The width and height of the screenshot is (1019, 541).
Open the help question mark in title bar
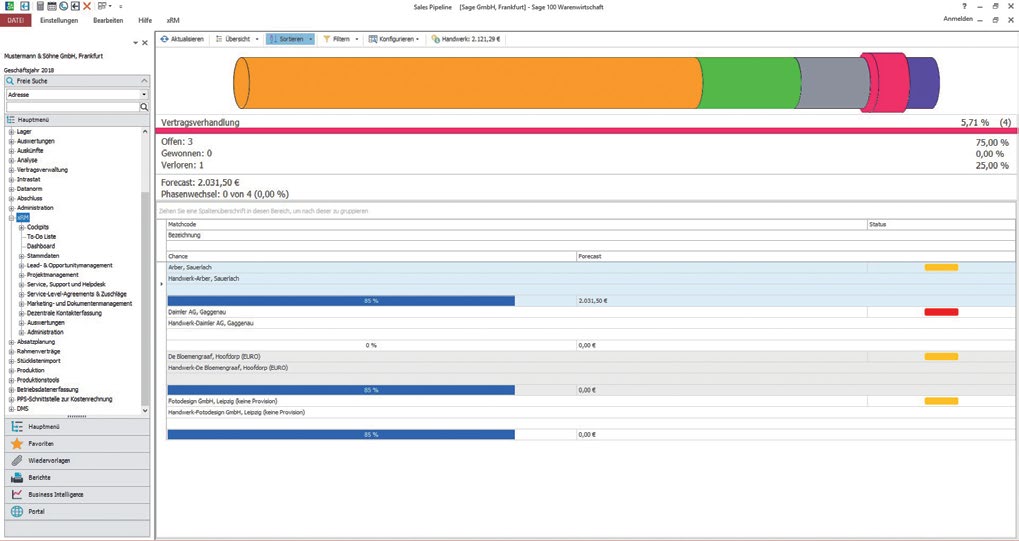pyautogui.click(x=964, y=6)
